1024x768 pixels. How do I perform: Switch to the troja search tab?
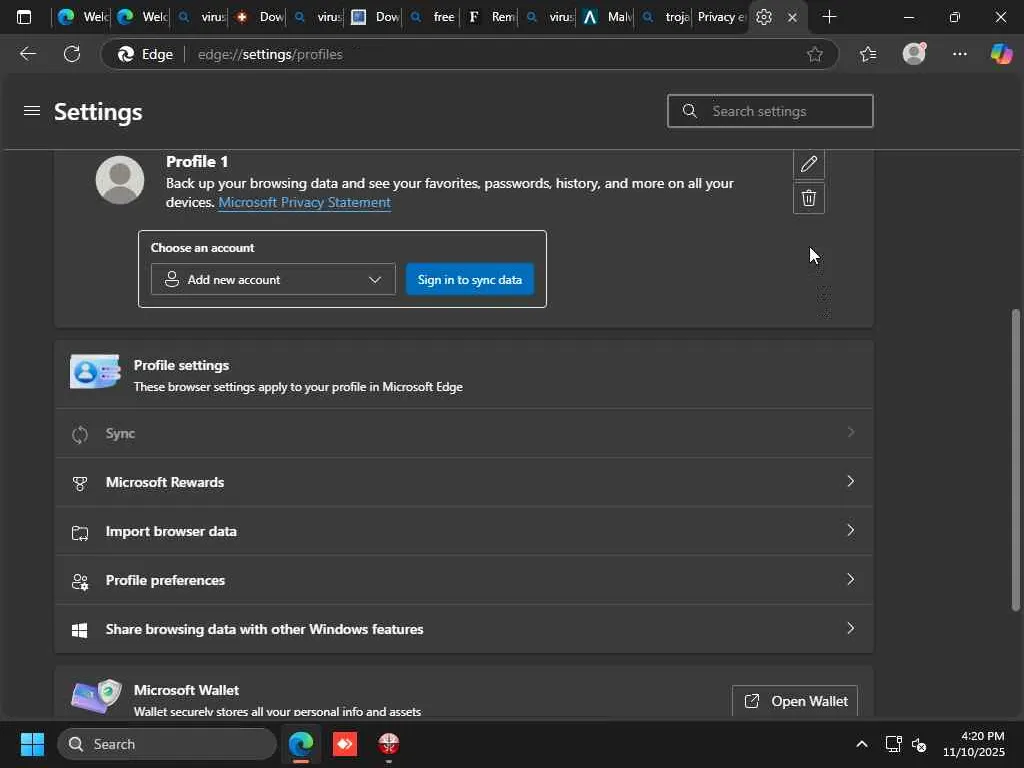[664, 17]
